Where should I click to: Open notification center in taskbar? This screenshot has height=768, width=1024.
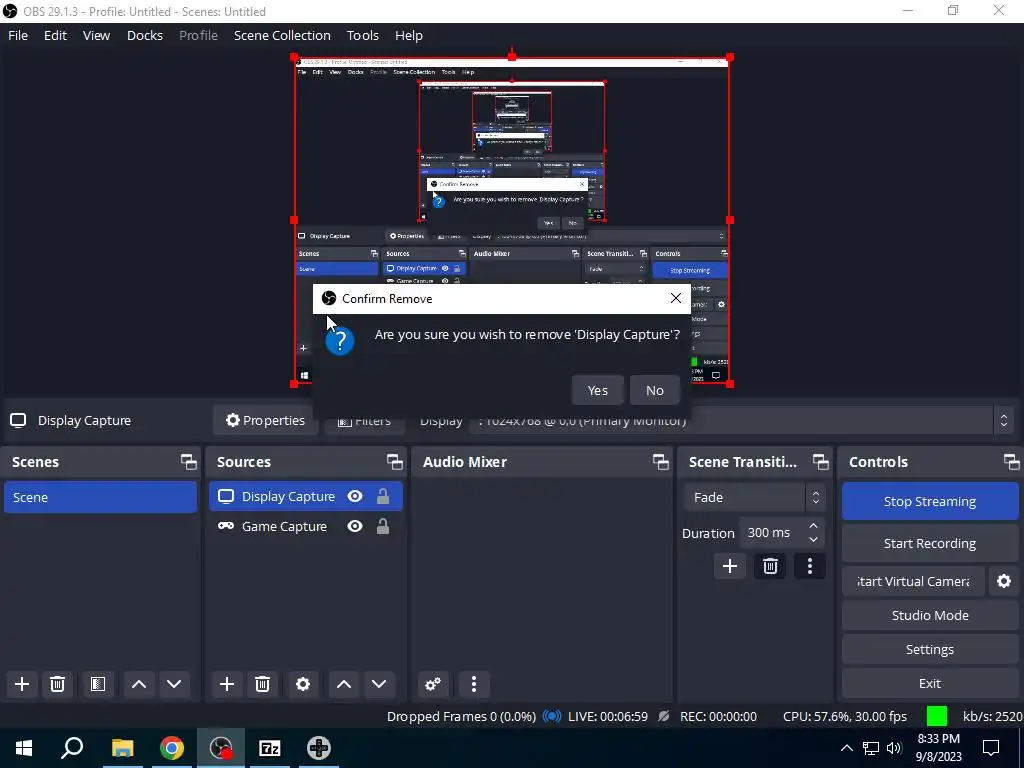[x=991, y=748]
